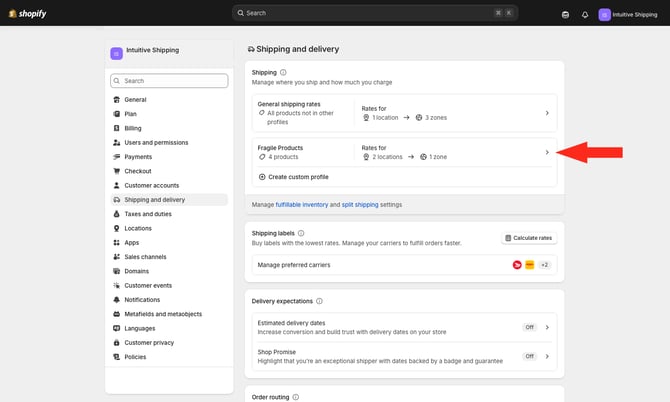The height and width of the screenshot is (402, 670).
Task: Click the +2 carriers badge
Action: coord(544,265)
